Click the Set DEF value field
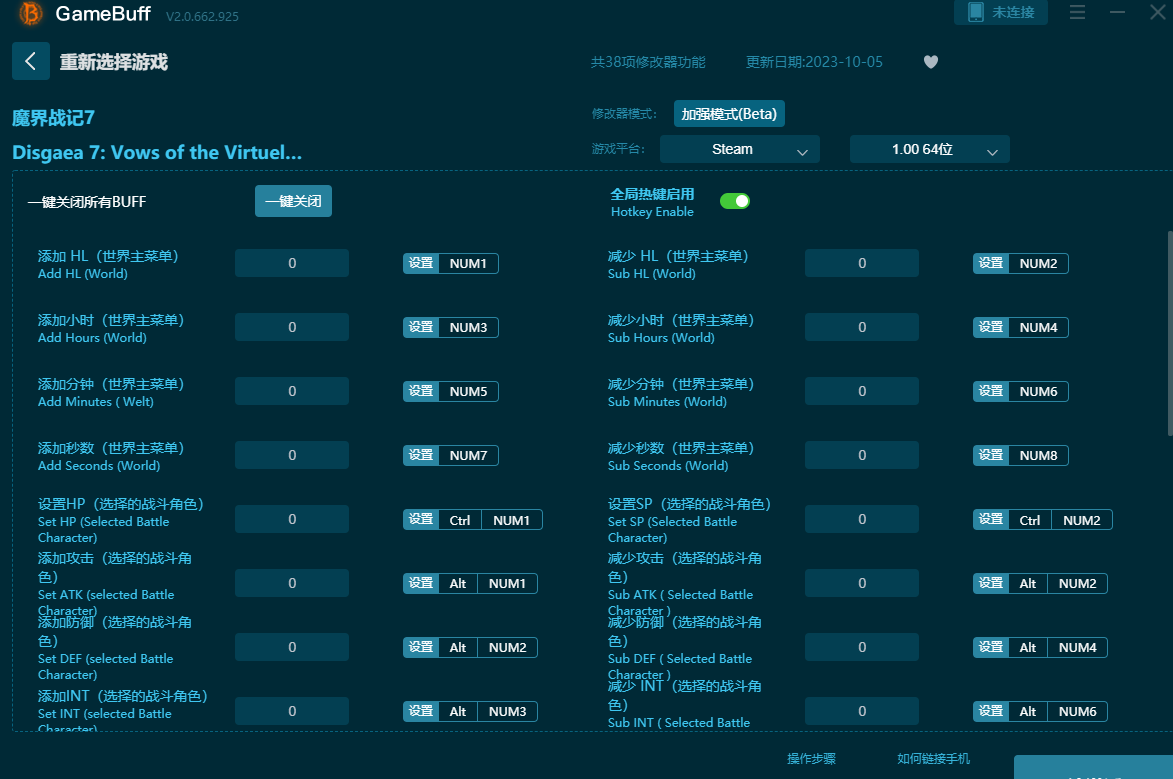 tap(292, 647)
